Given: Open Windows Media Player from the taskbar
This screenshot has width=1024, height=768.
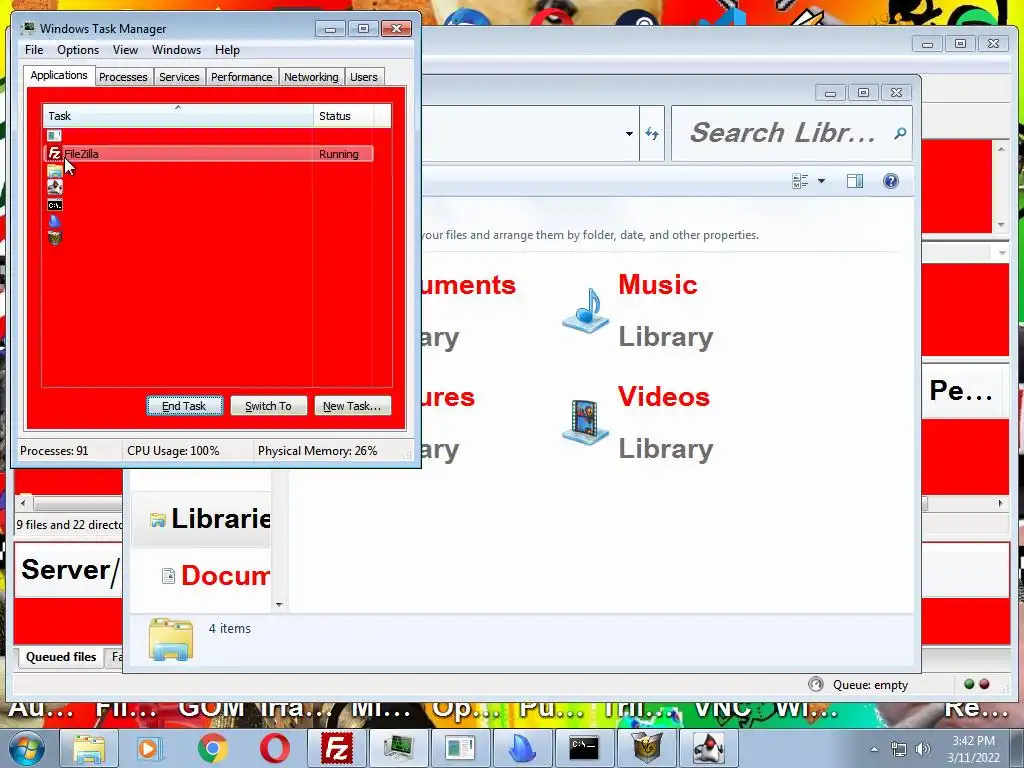Looking at the screenshot, I should coord(149,748).
